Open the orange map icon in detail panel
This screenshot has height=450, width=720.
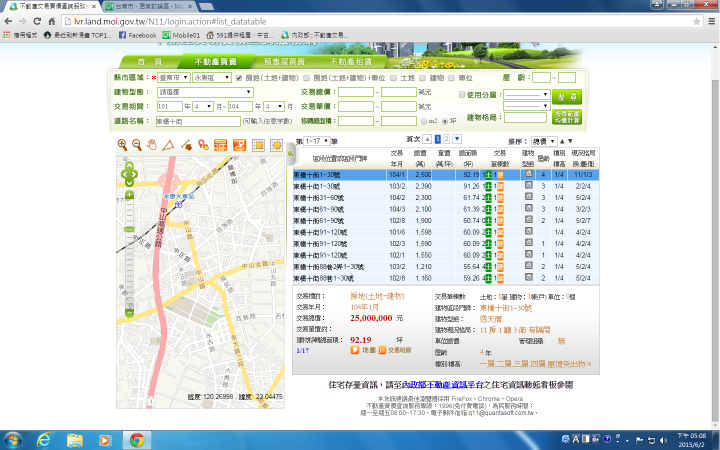354,350
